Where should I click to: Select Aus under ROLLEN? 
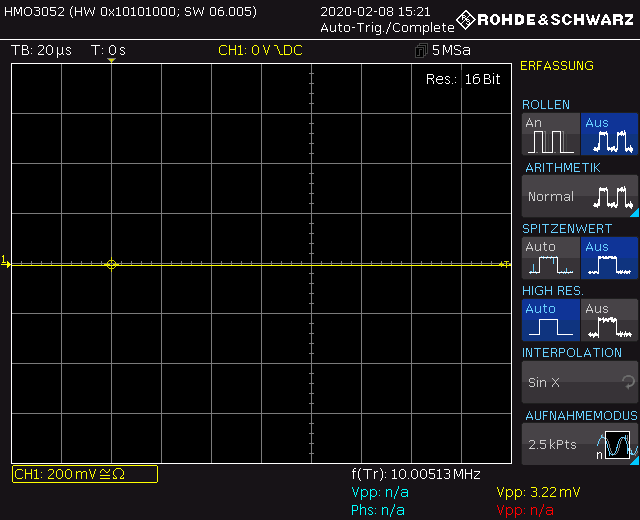point(609,134)
